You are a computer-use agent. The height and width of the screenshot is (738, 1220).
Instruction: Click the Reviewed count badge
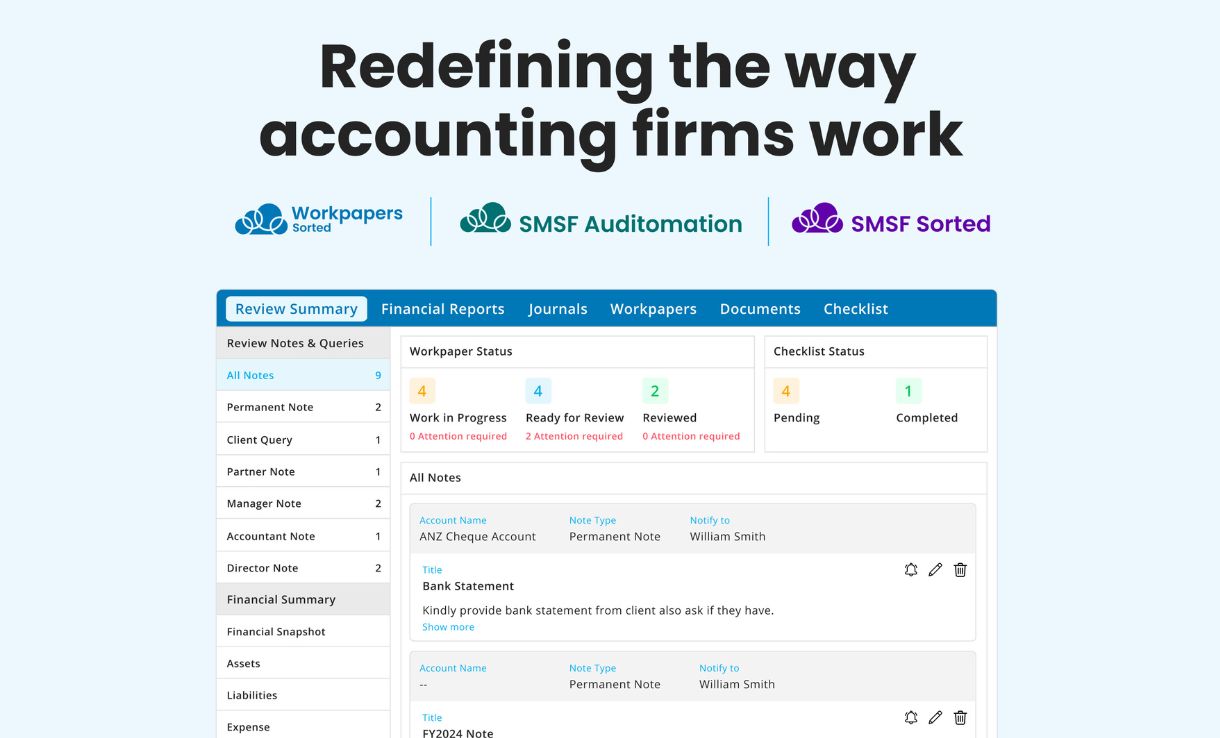(x=655, y=391)
